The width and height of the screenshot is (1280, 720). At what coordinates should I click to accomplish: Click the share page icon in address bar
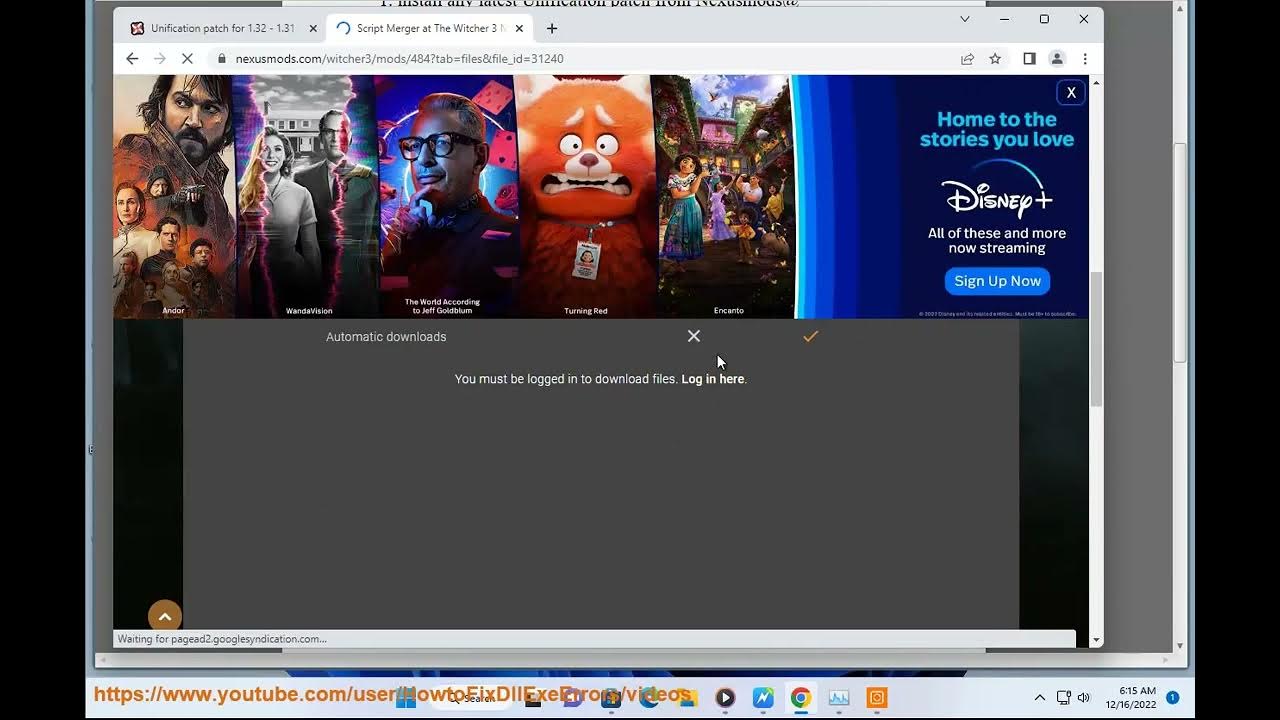click(x=967, y=59)
